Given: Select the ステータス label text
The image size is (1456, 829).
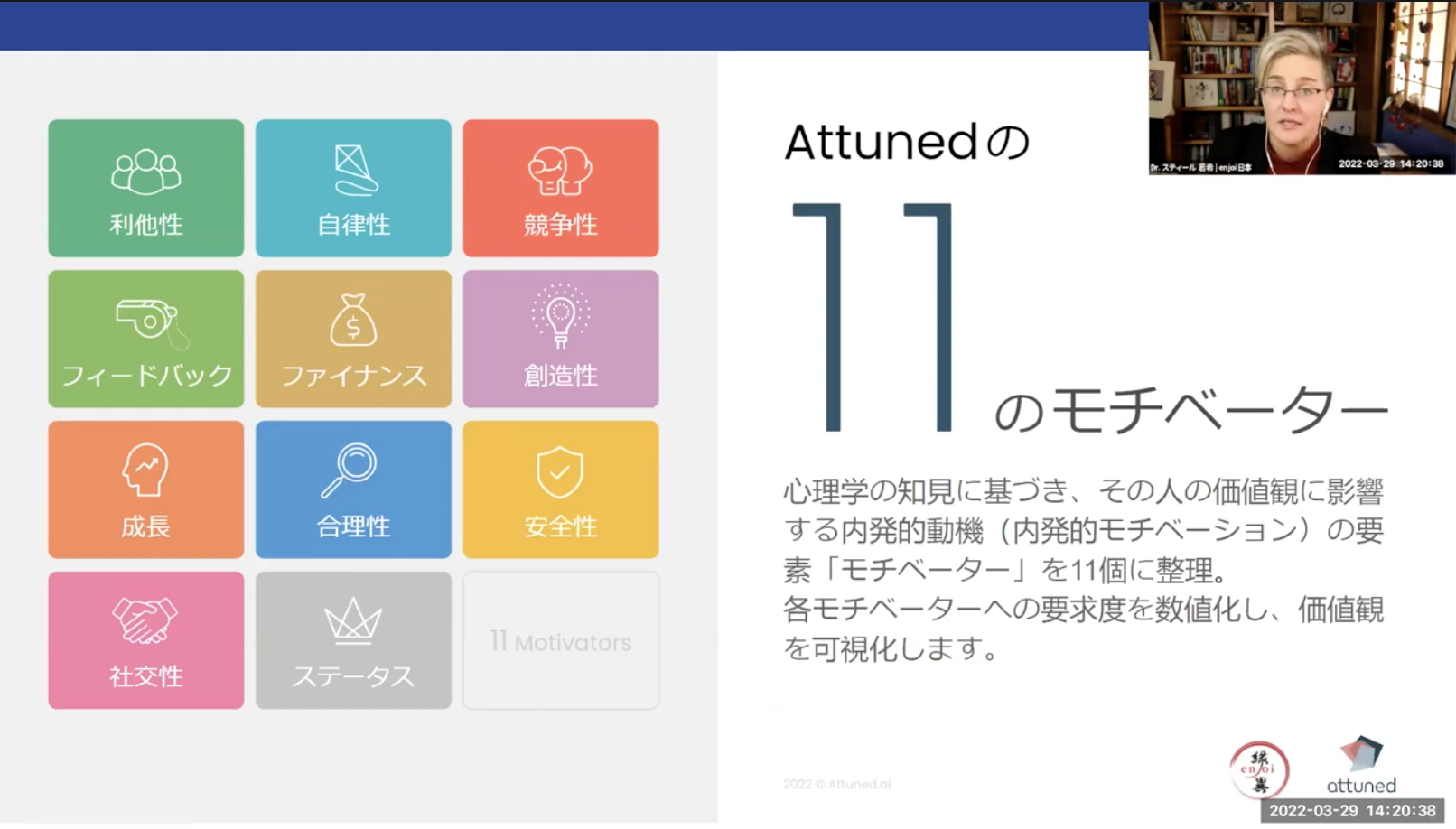Looking at the screenshot, I should coord(354,676).
